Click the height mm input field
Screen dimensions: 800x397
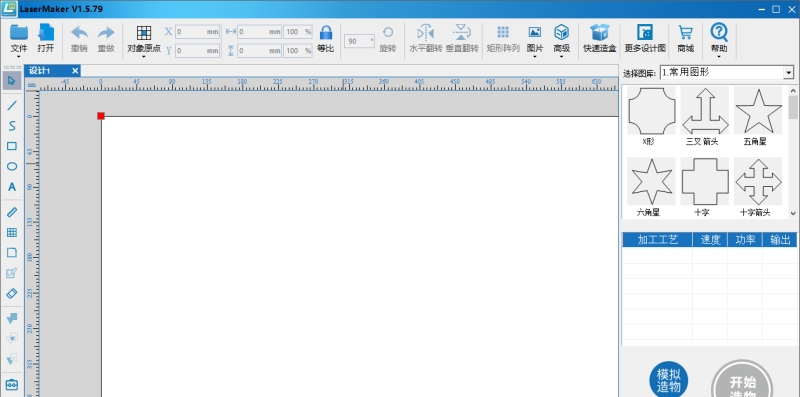259,51
